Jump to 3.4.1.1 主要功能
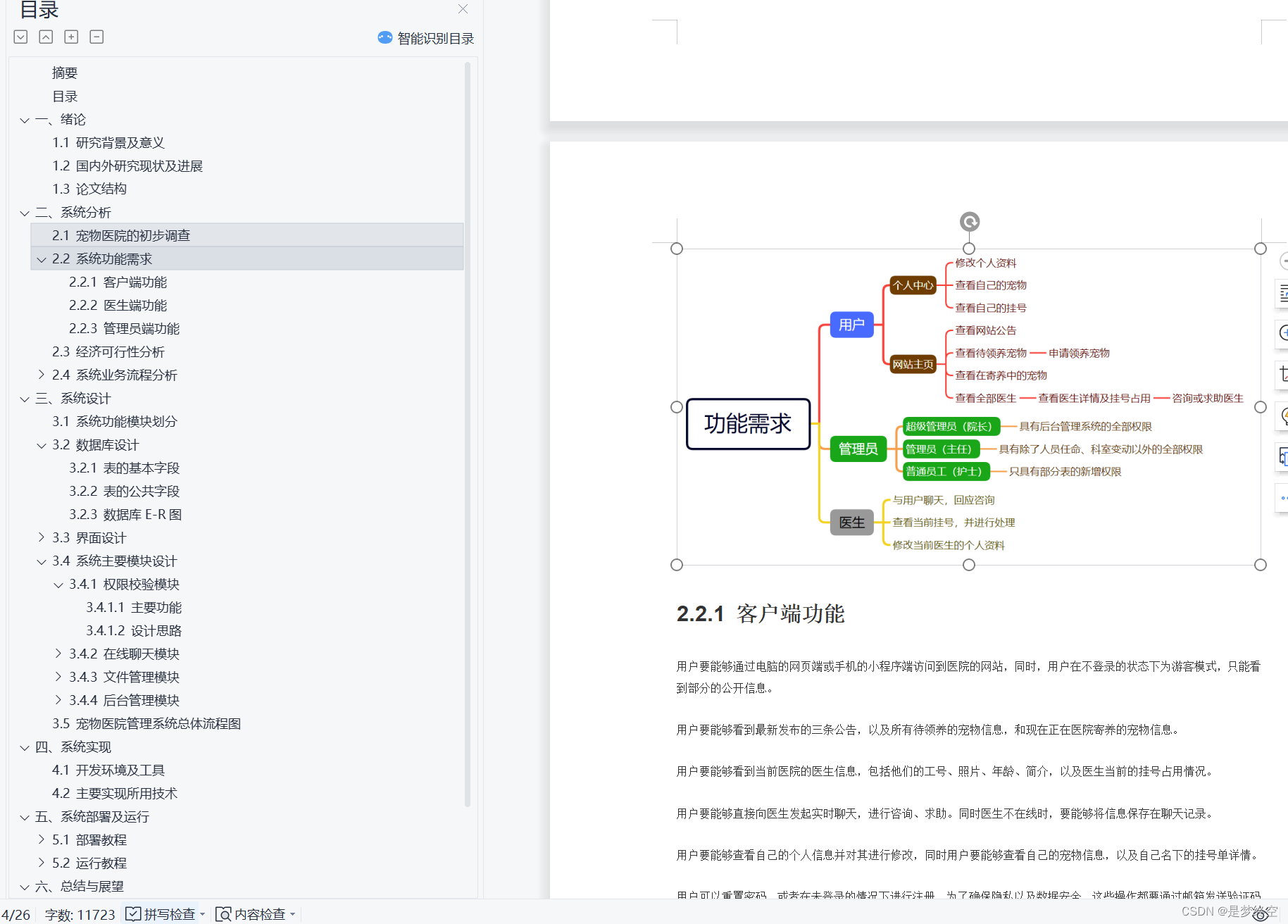1288x924 pixels. click(x=134, y=607)
